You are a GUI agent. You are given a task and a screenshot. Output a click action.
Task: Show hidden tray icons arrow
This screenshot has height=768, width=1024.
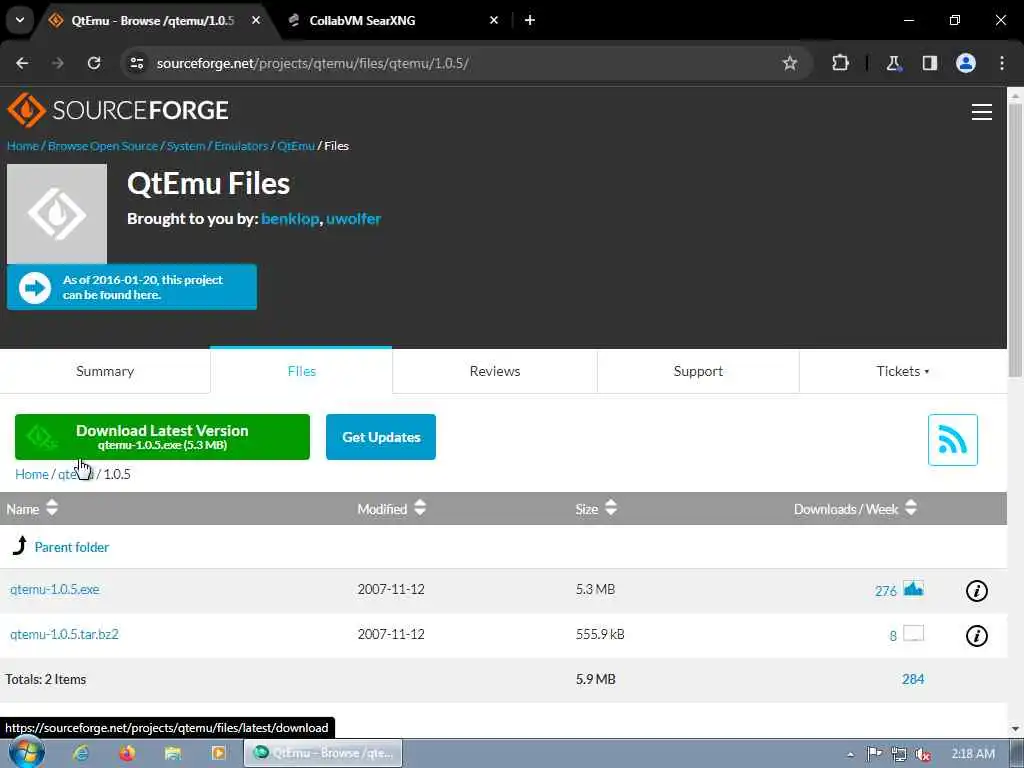[x=850, y=754]
